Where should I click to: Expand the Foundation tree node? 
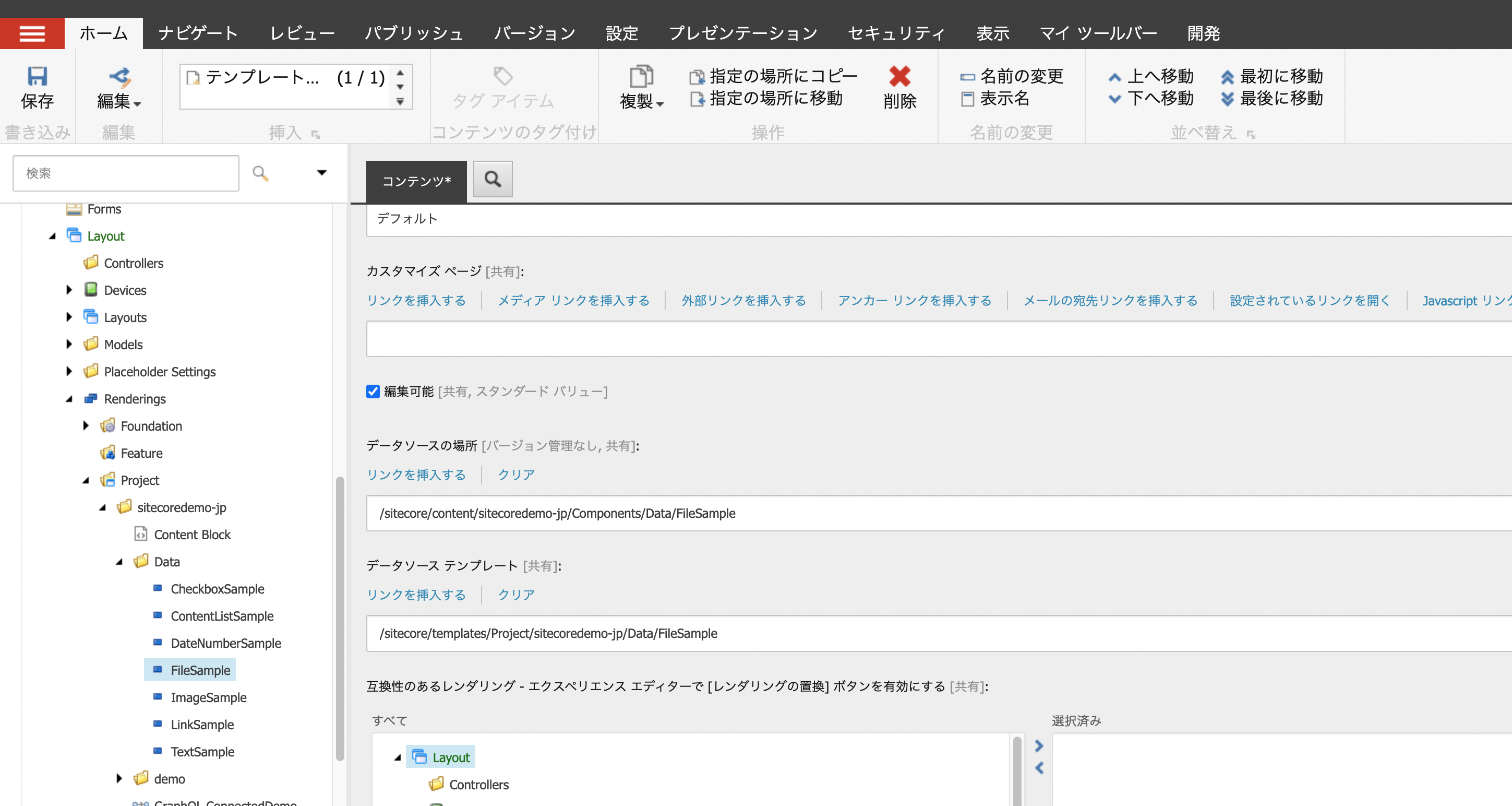(x=86, y=425)
